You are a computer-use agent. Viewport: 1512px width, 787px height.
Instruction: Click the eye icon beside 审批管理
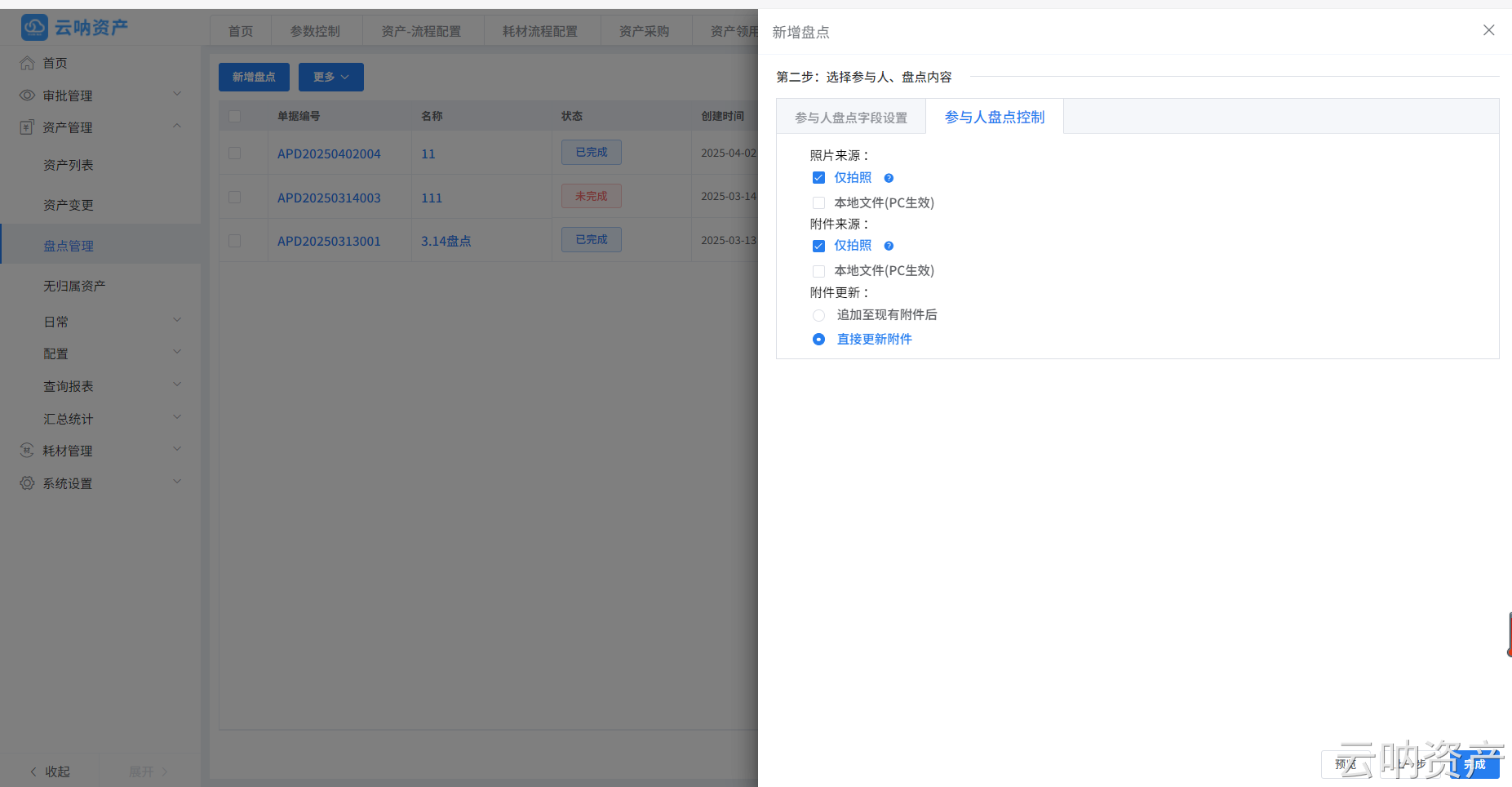(25, 95)
